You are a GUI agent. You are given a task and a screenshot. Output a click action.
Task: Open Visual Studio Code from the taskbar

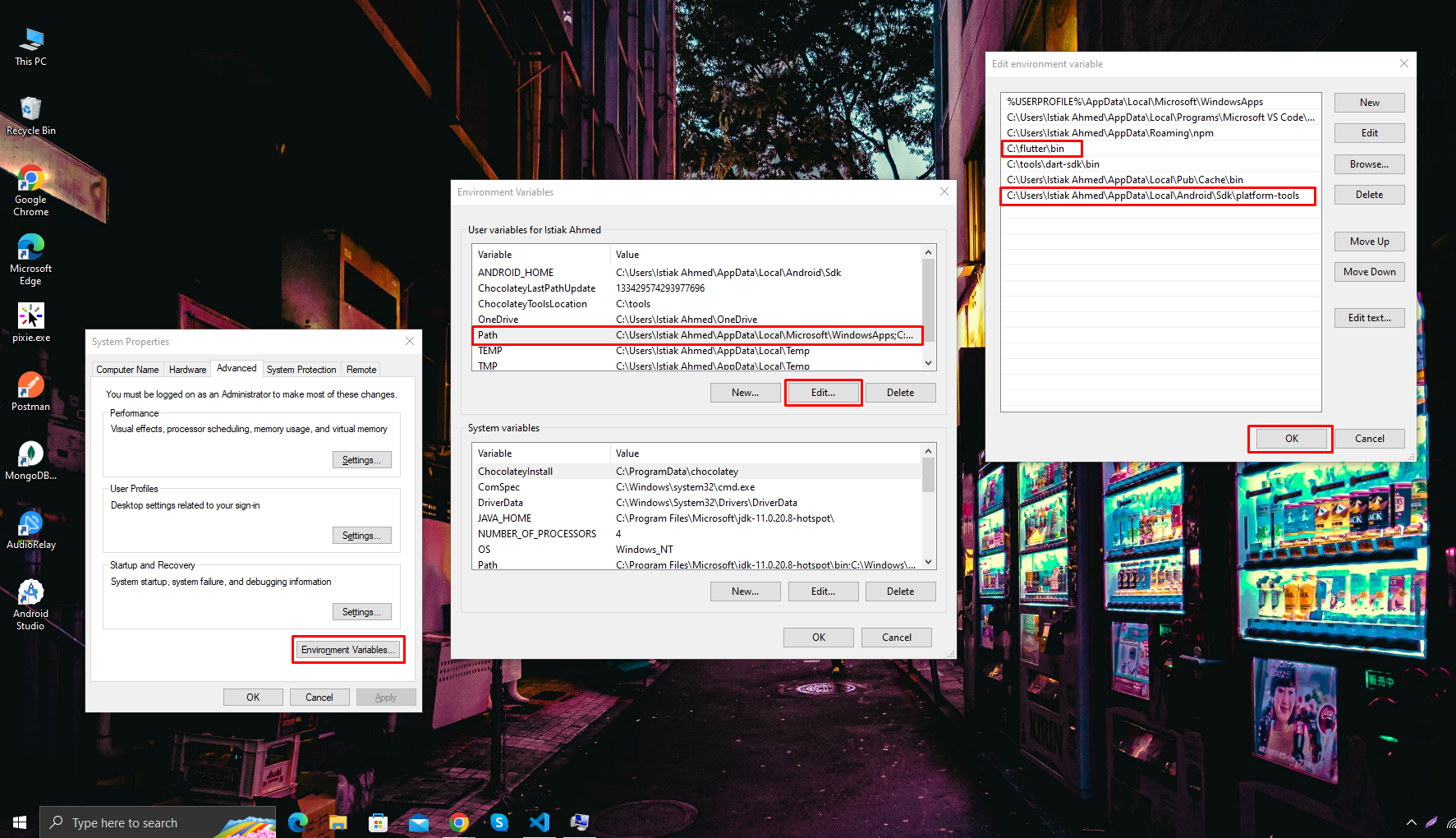(x=539, y=822)
